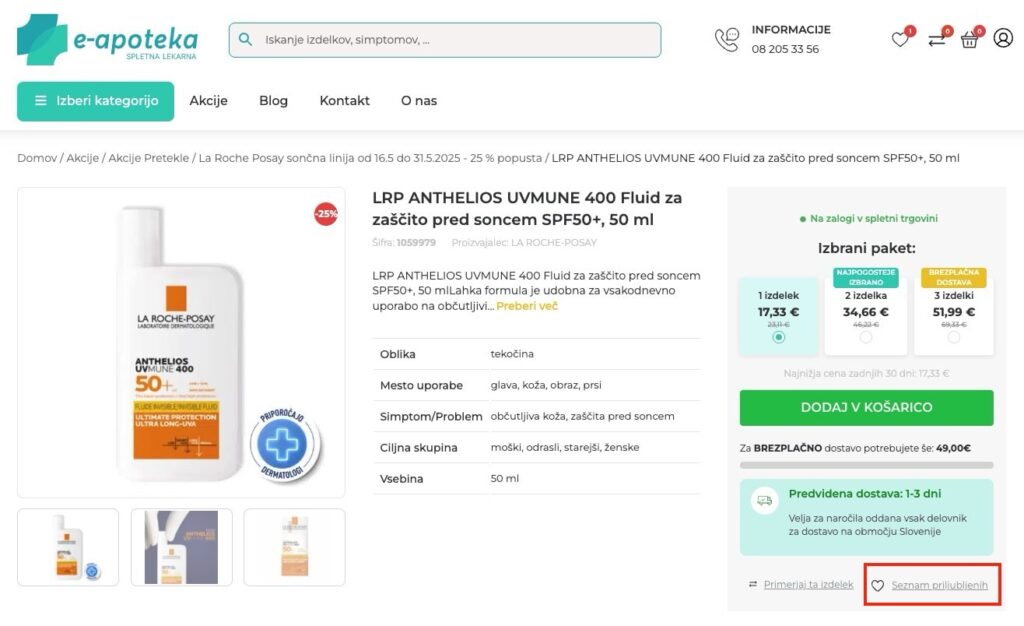The height and width of the screenshot is (626, 1024).
Task: Open the compare arrows icon in header
Action: point(936,40)
